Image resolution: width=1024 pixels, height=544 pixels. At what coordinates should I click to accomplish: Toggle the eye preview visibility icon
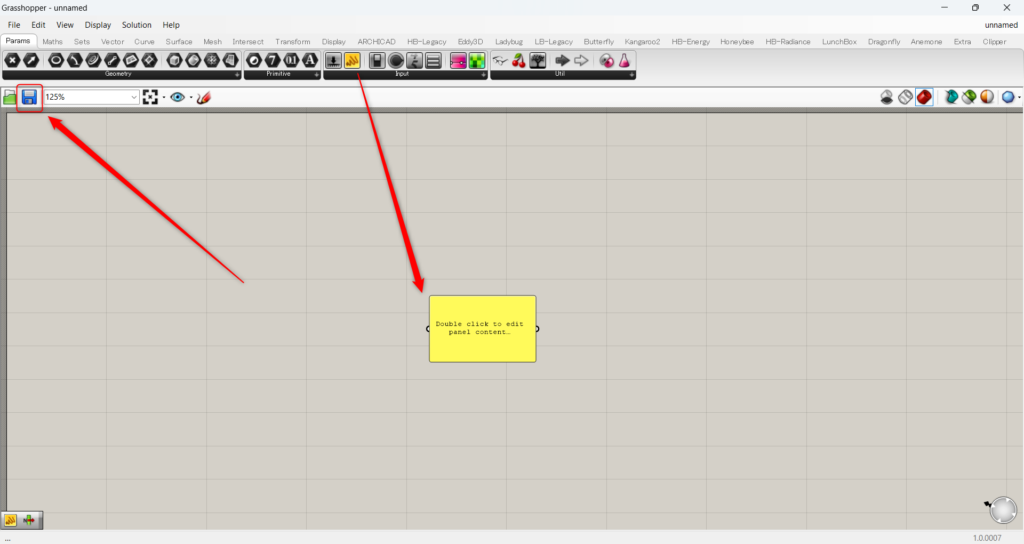tap(177, 97)
